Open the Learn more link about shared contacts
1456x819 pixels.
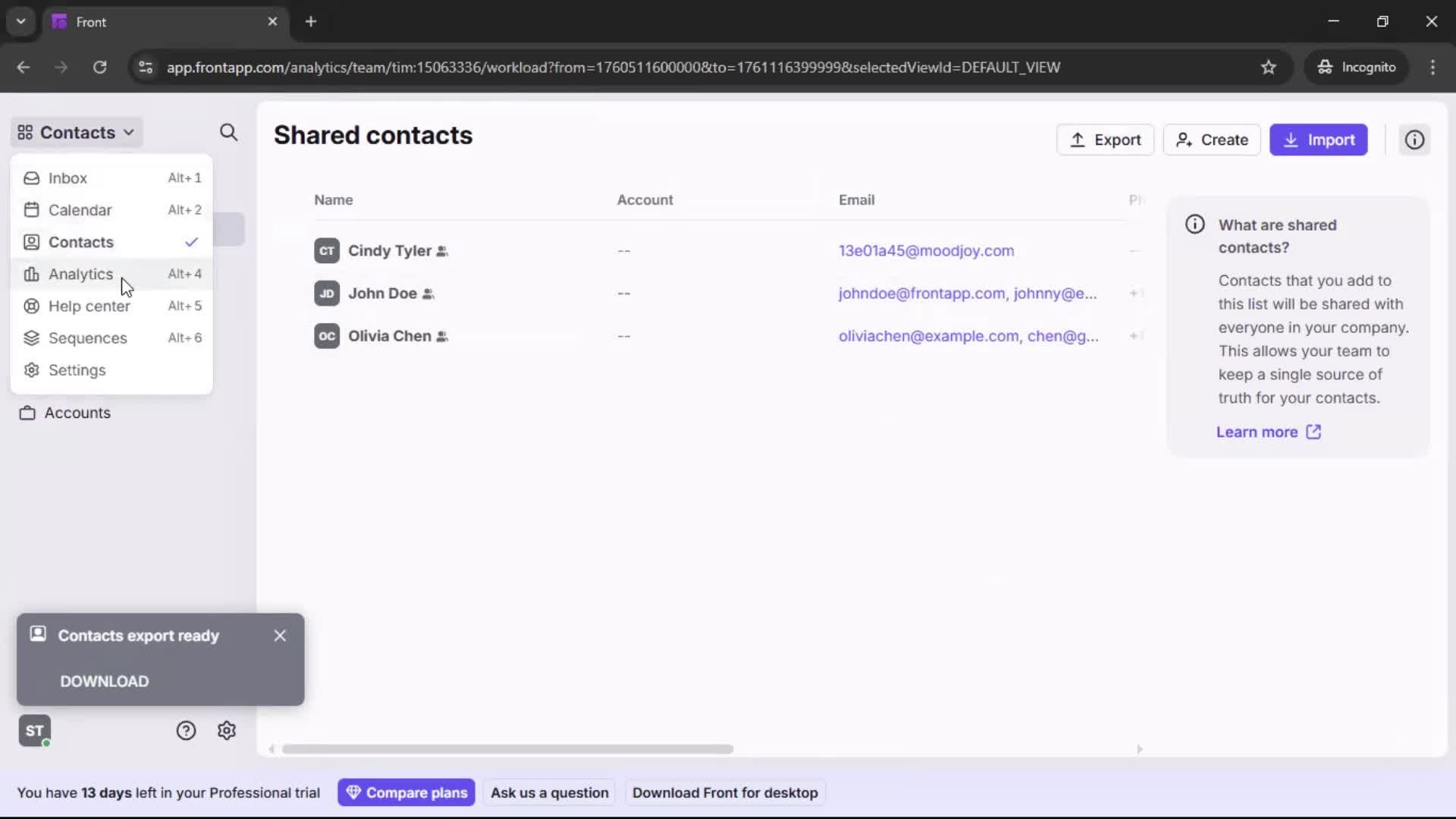(x=1258, y=431)
